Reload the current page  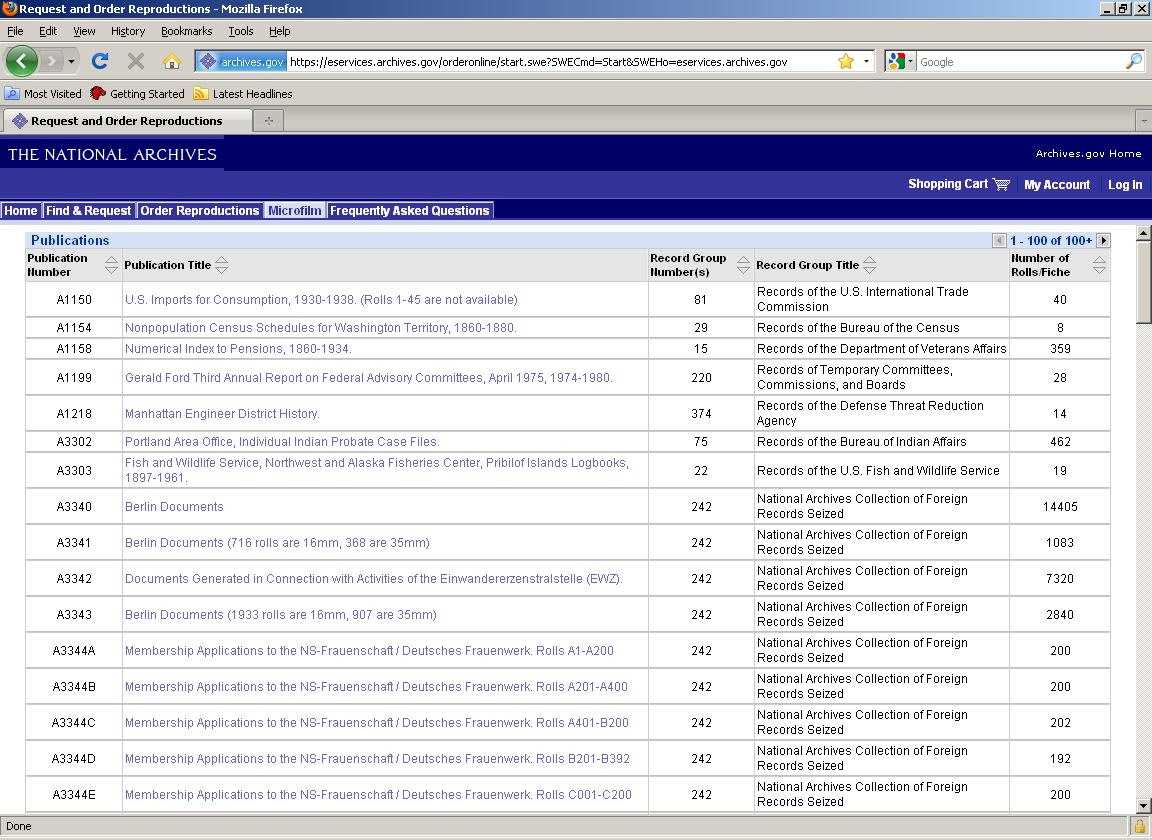tap(100, 61)
